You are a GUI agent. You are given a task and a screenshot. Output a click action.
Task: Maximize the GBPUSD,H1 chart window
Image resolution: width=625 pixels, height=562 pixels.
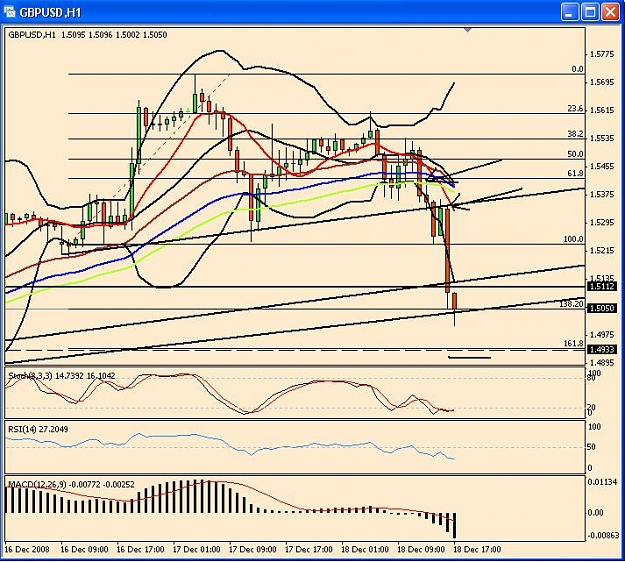click(590, 12)
